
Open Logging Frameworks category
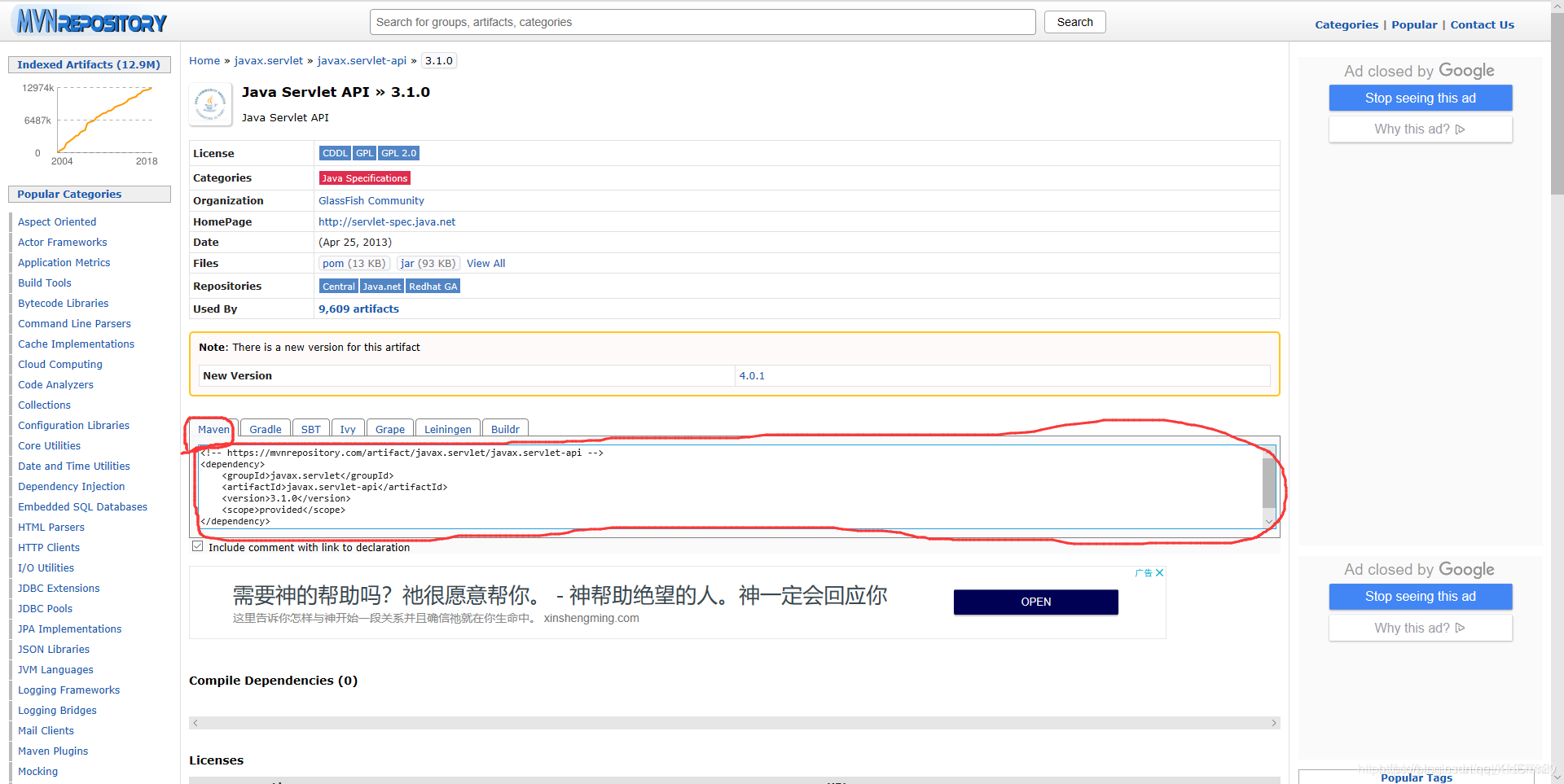(69, 690)
